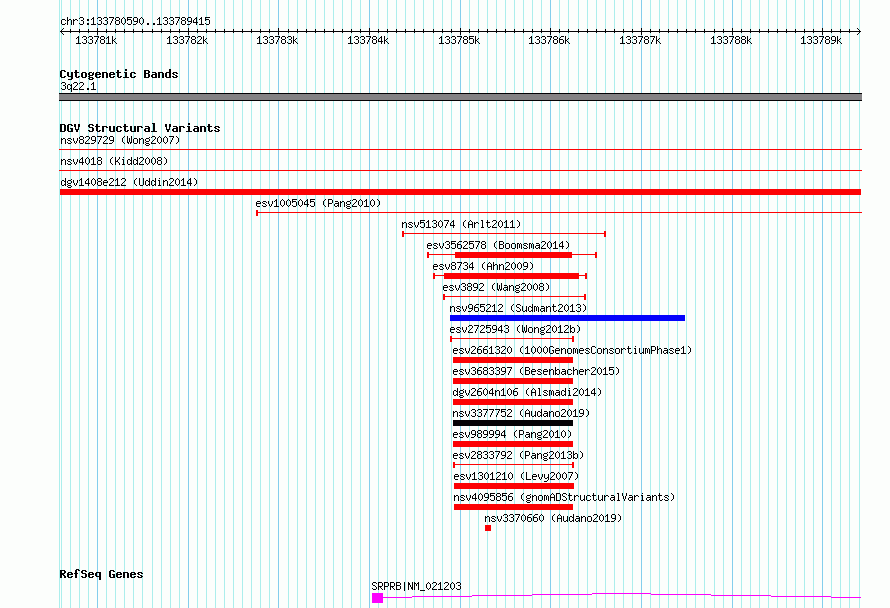Click the Cytogenetic Bands track title
This screenshot has width=890, height=608.
pyautogui.click(x=119, y=74)
